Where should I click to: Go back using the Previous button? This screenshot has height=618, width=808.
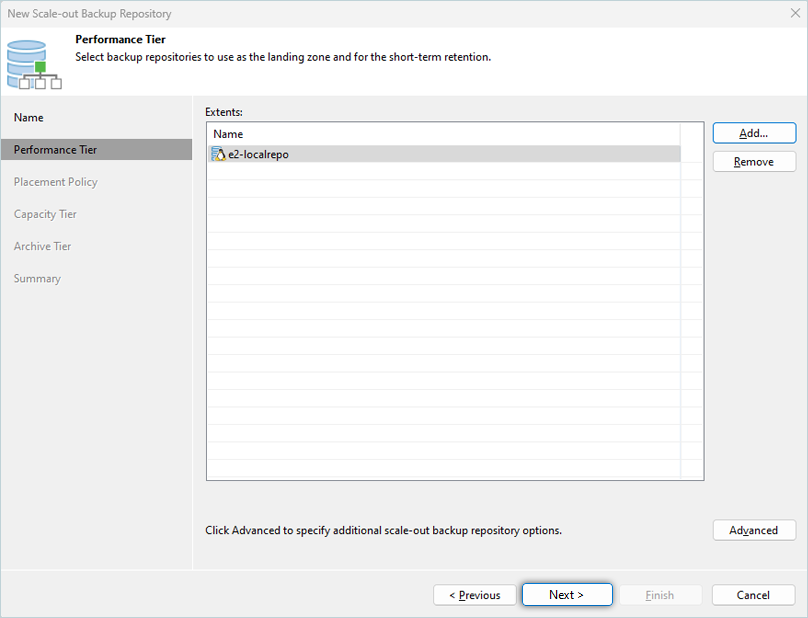coord(474,595)
